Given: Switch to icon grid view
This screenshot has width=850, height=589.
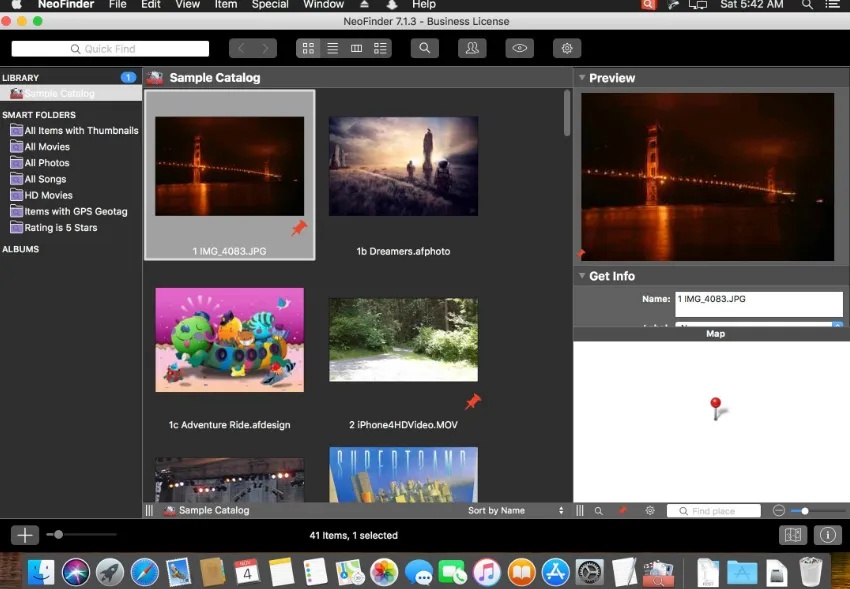Looking at the screenshot, I should (308, 48).
